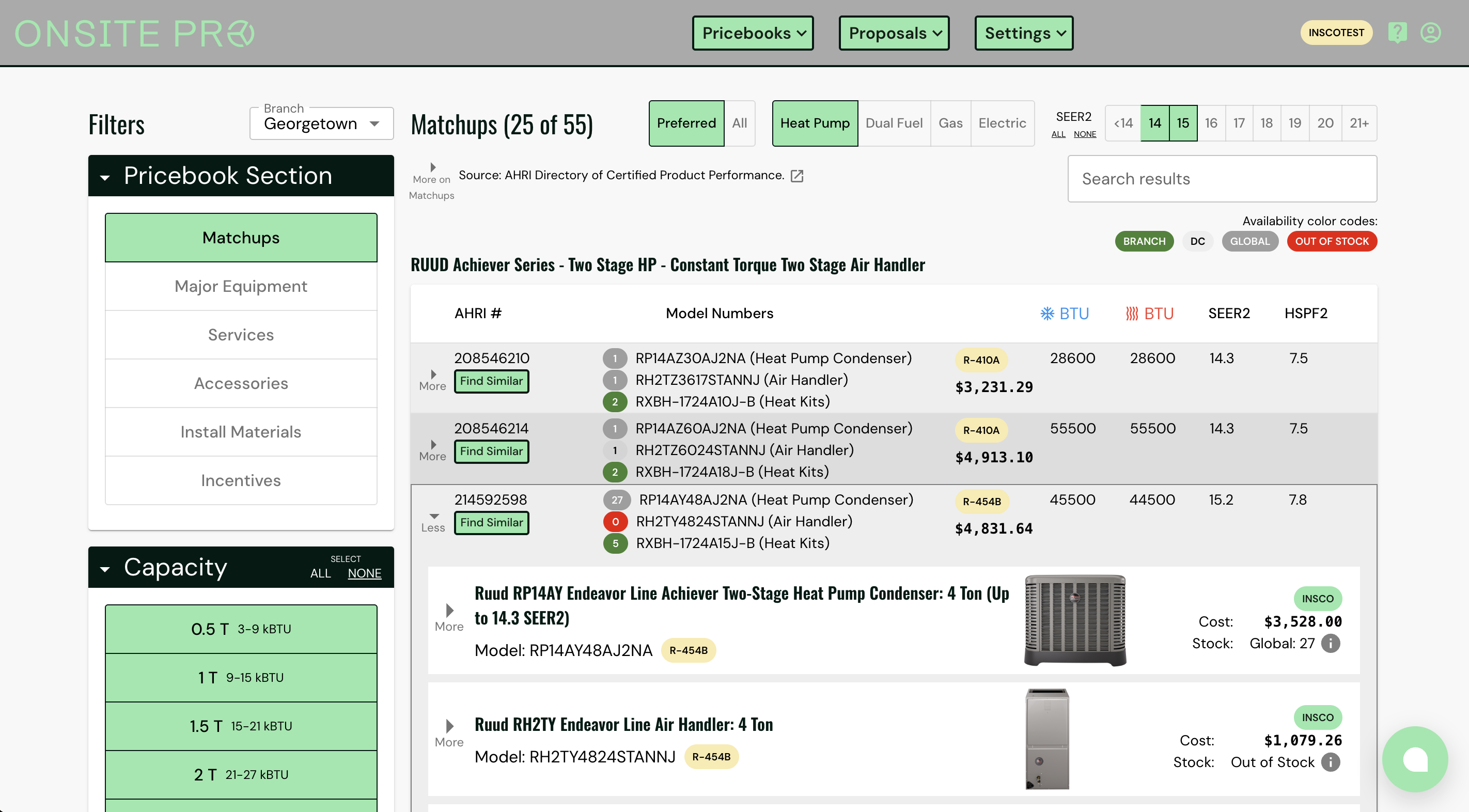This screenshot has width=1469, height=812.
Task: Click the ONSITE PRO logo
Action: click(x=134, y=33)
